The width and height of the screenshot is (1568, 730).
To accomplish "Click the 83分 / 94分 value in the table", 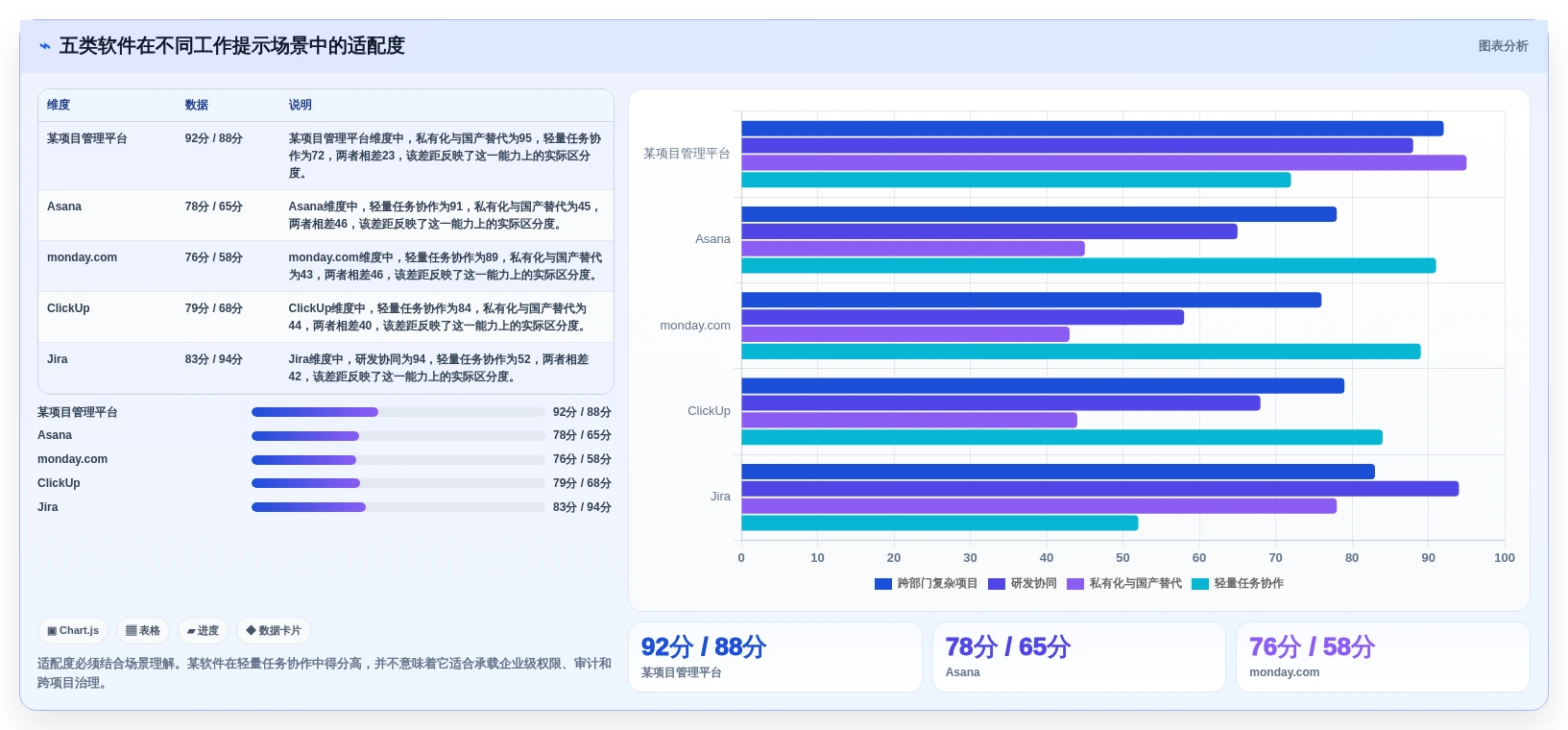I will click(x=214, y=359).
